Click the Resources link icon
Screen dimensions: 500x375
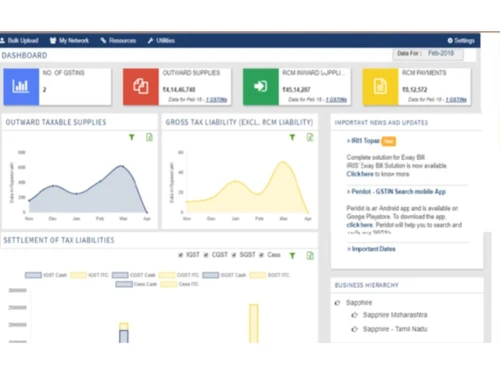[x=103, y=41]
